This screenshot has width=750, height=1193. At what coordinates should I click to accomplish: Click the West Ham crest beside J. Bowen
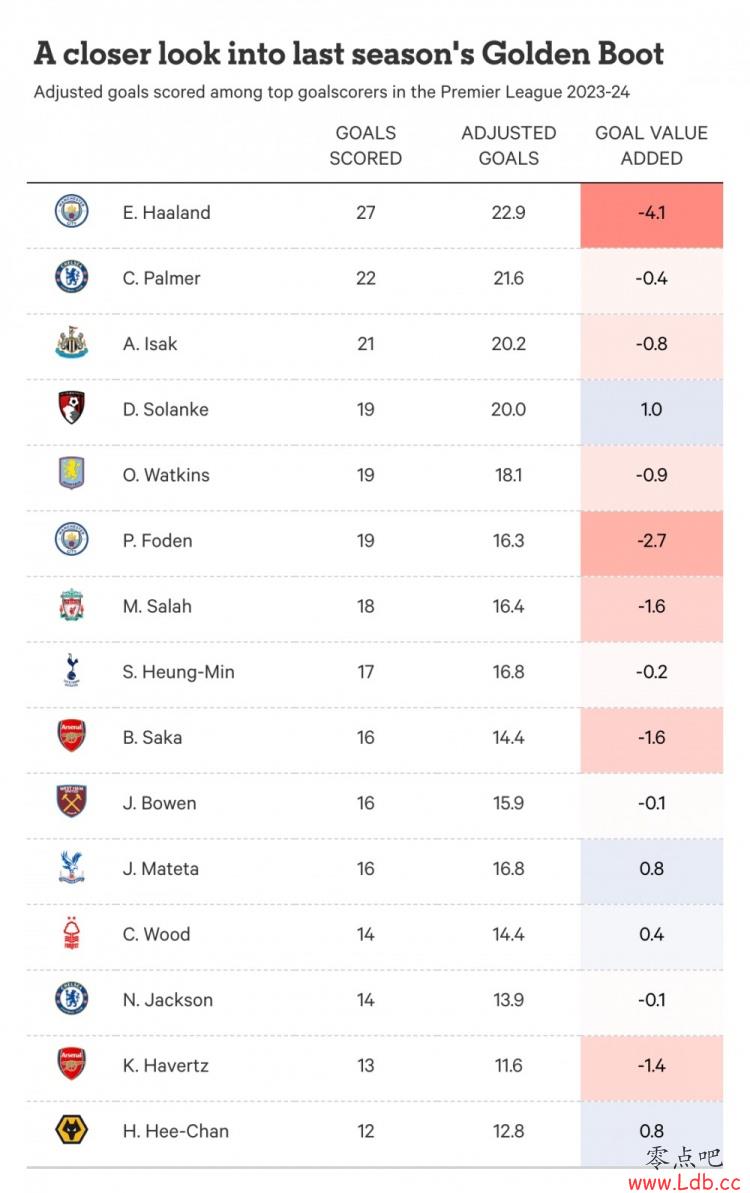72,802
